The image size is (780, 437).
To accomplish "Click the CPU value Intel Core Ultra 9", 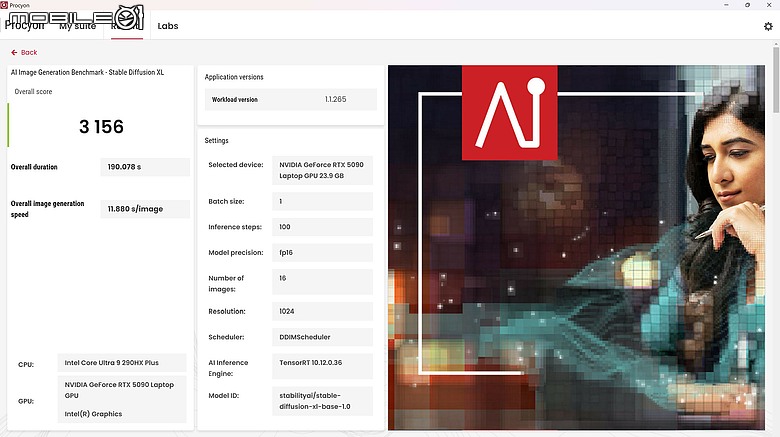I will tap(122, 363).
